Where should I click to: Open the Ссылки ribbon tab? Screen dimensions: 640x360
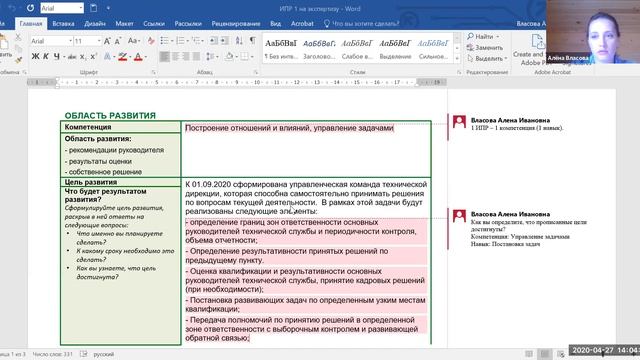(154, 24)
